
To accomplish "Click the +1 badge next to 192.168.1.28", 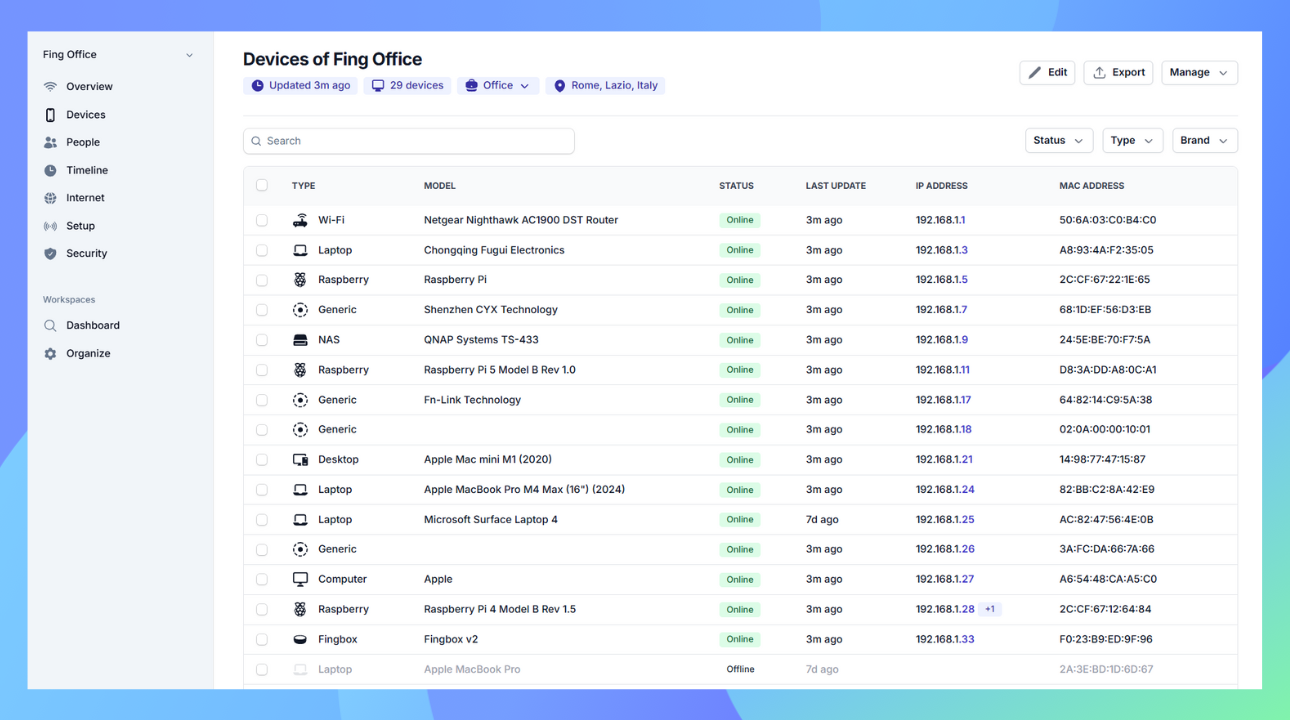I will 990,609.
